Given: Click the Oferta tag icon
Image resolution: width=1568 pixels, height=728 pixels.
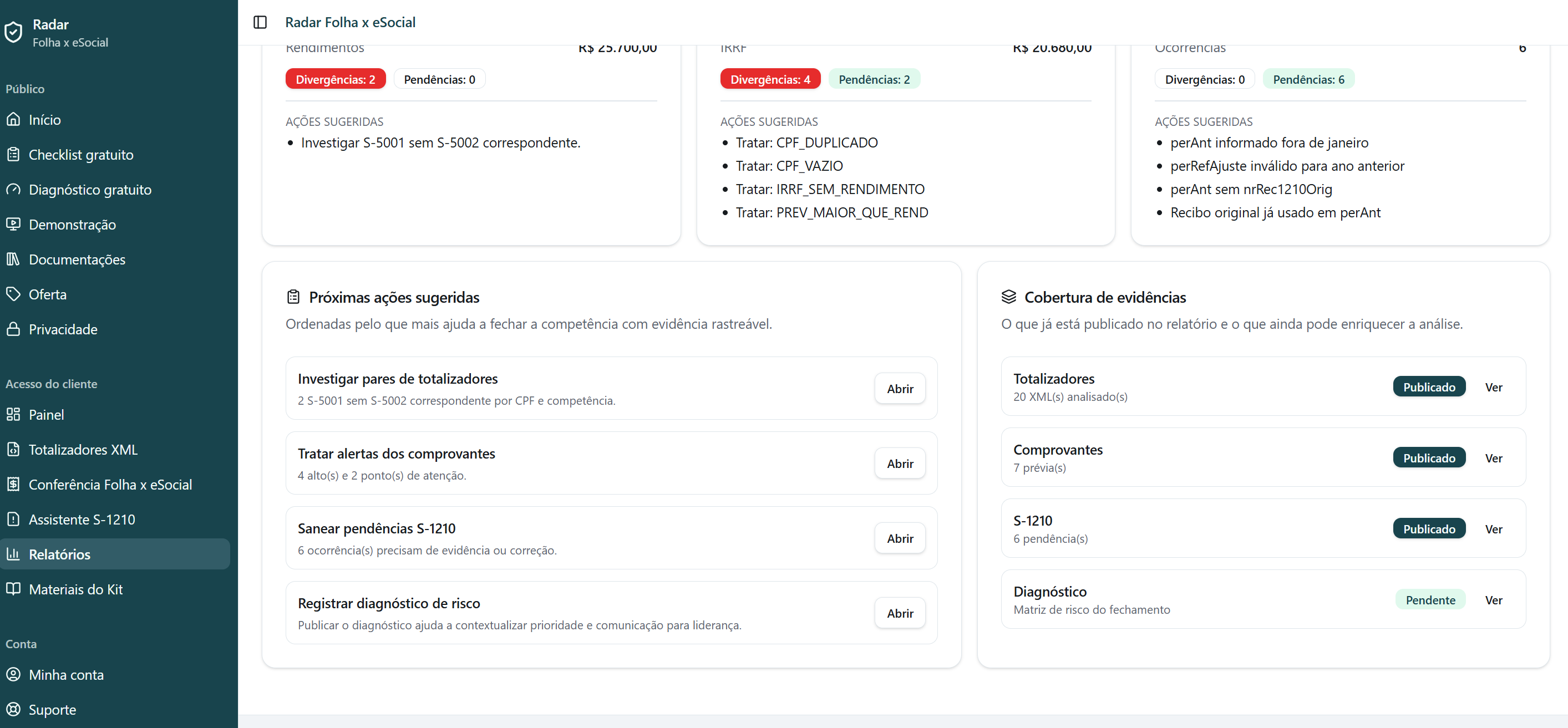Looking at the screenshot, I should (x=13, y=294).
